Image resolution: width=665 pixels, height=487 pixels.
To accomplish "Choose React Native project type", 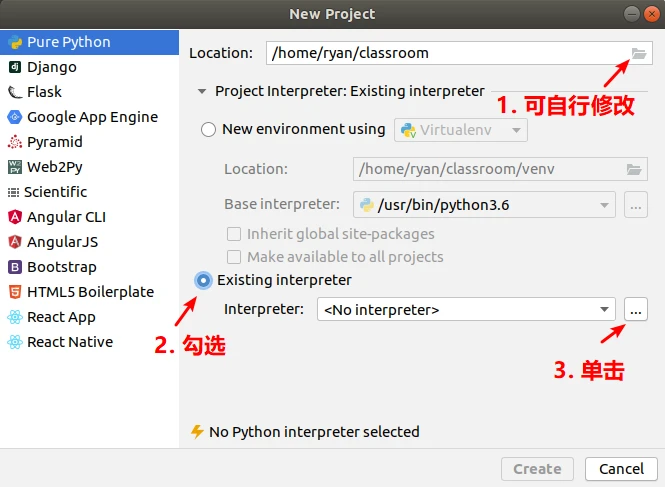I will [89, 342].
